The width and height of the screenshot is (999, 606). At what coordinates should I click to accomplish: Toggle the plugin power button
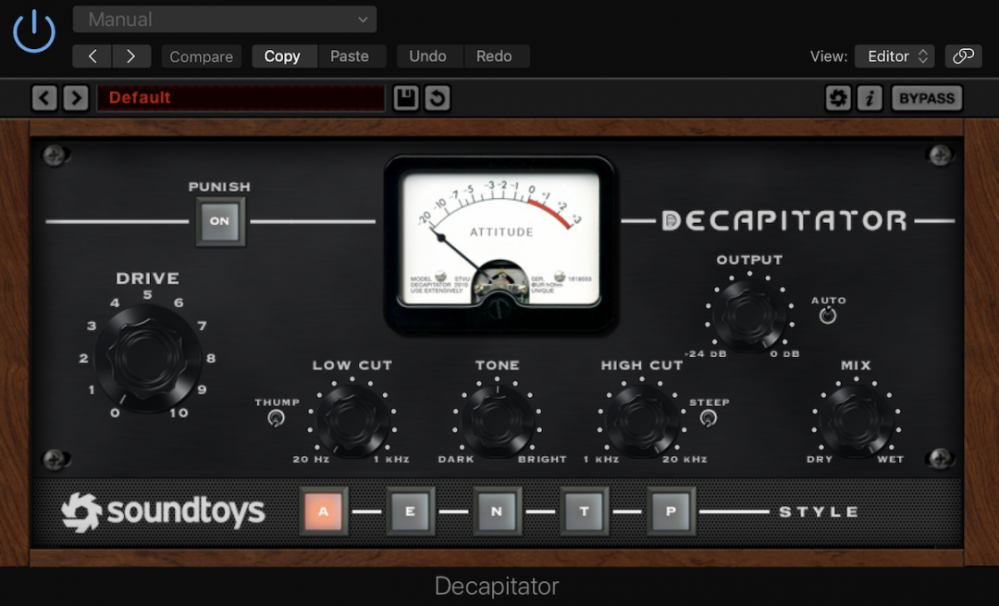(x=34, y=31)
